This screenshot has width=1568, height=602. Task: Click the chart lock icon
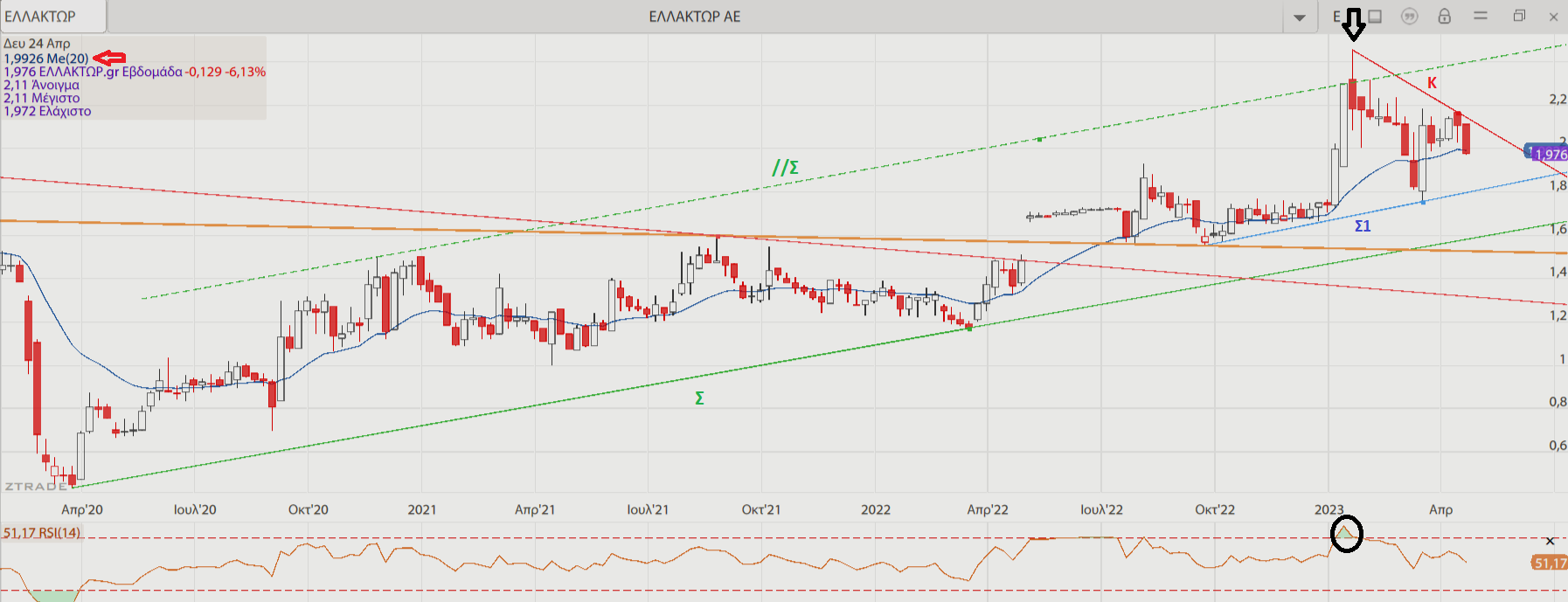[1444, 17]
